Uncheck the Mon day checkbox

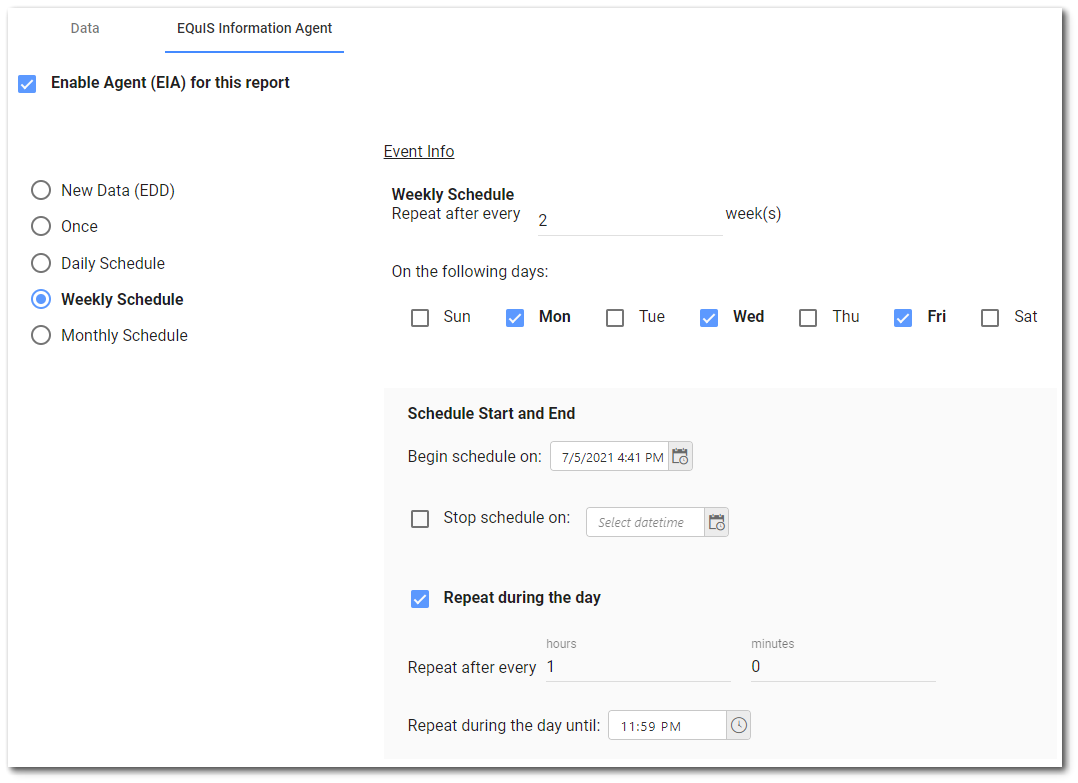point(515,318)
